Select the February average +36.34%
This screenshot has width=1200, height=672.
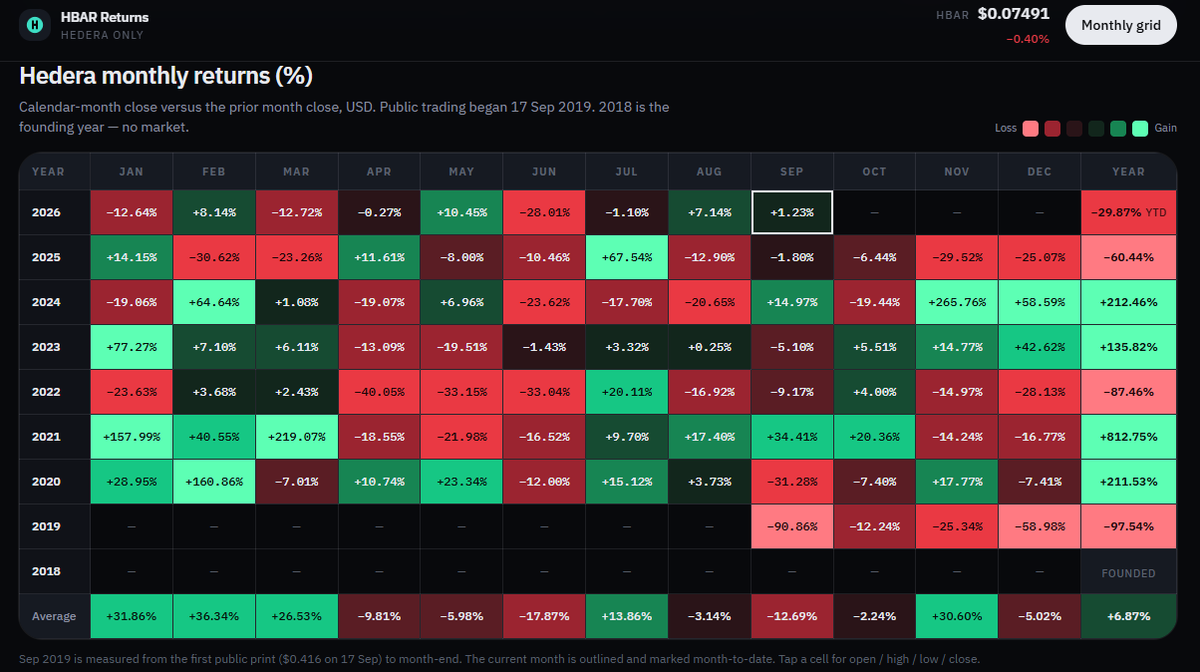click(214, 617)
